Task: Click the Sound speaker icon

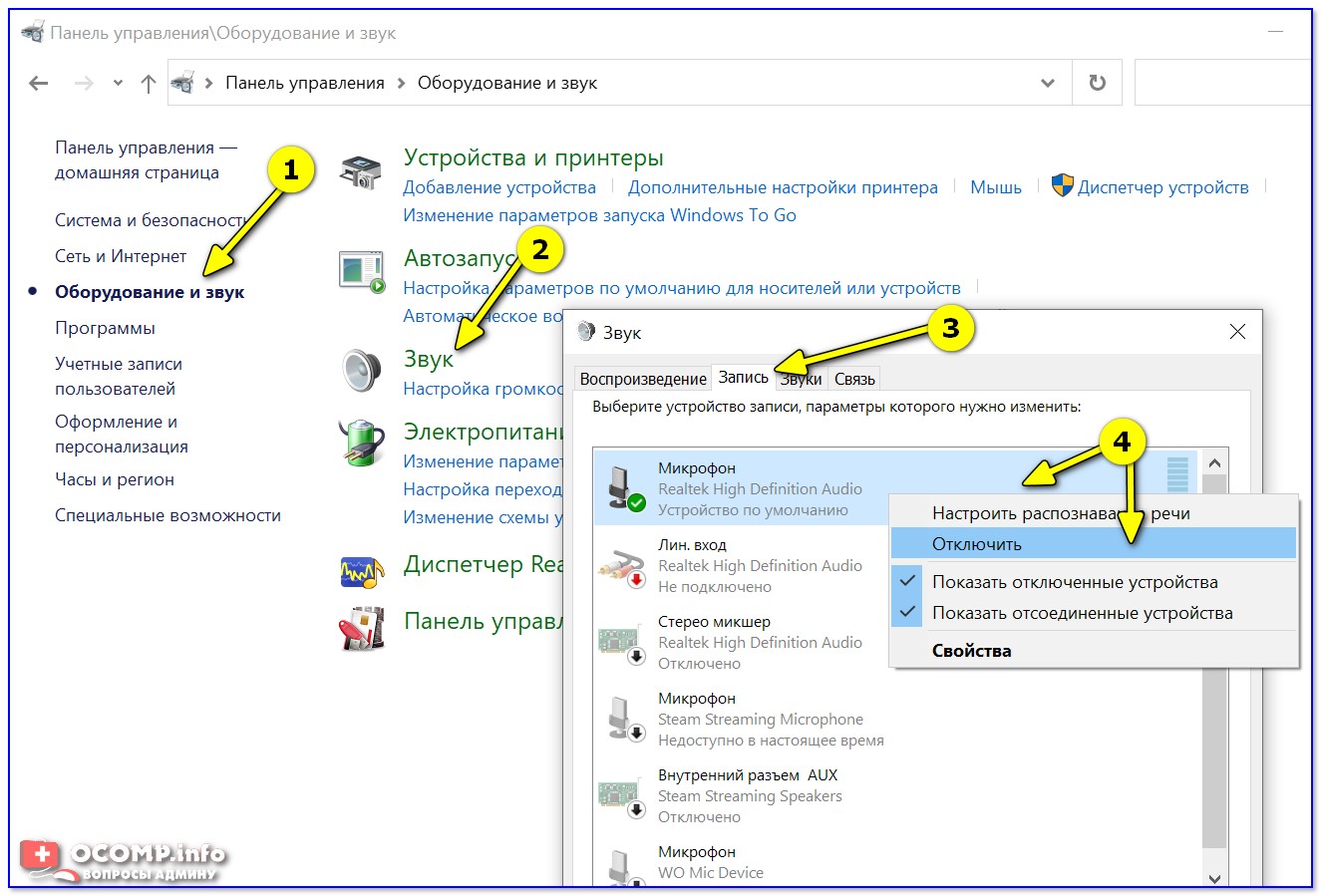Action: pyautogui.click(x=361, y=371)
